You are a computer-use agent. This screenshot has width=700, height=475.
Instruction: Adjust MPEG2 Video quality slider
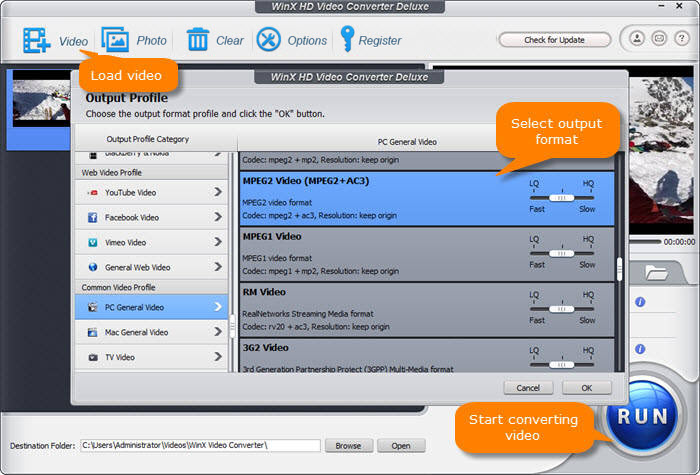coord(562,198)
